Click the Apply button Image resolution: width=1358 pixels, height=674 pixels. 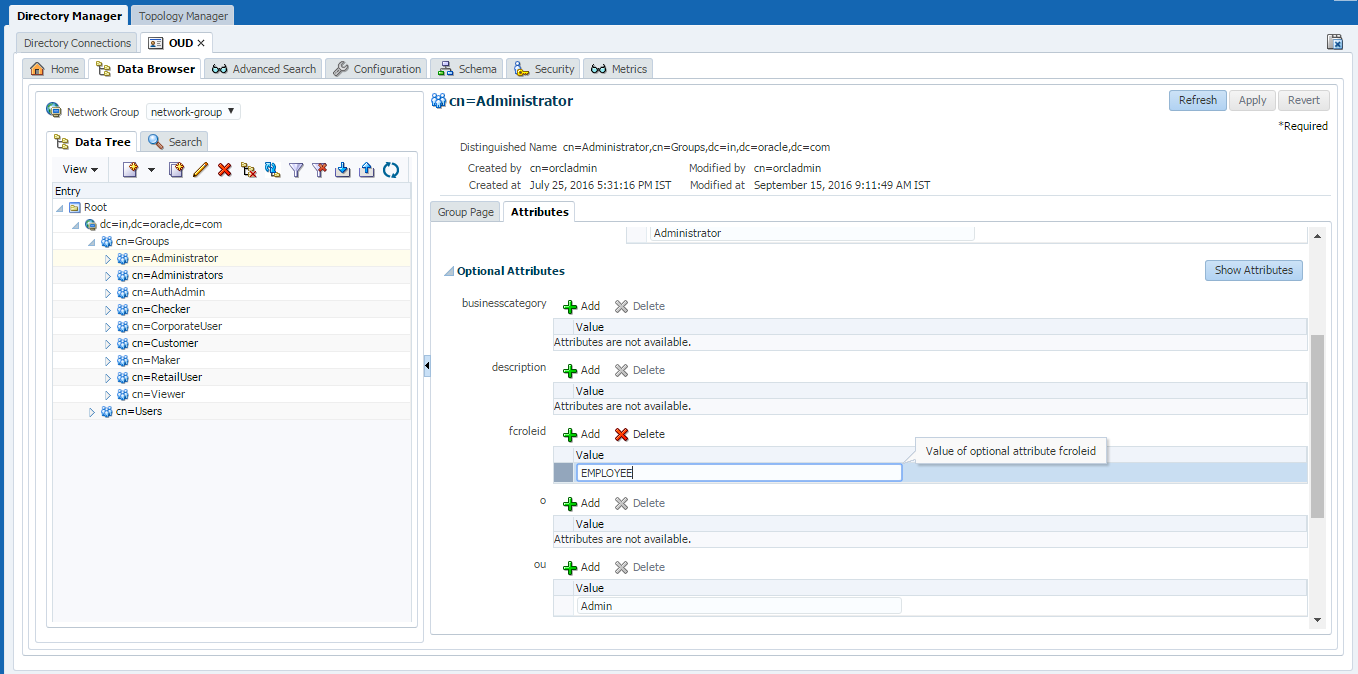click(1252, 100)
